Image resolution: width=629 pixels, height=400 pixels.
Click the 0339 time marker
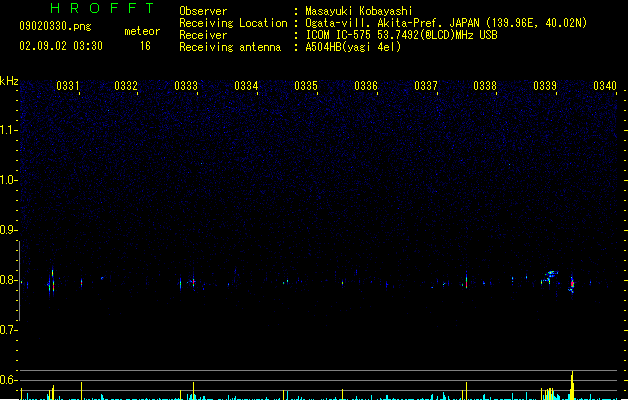[545, 86]
